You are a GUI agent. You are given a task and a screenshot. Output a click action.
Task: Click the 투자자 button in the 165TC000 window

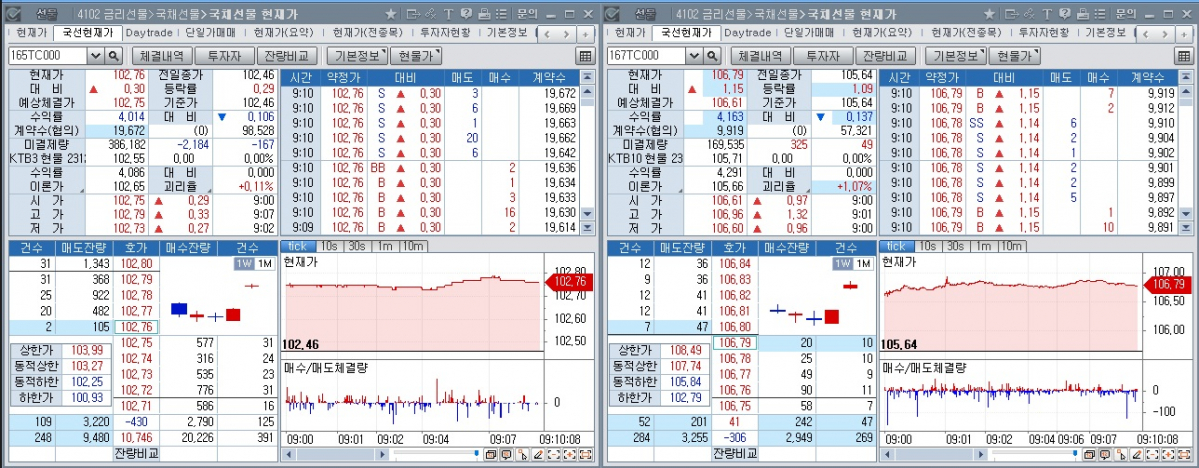pos(226,56)
